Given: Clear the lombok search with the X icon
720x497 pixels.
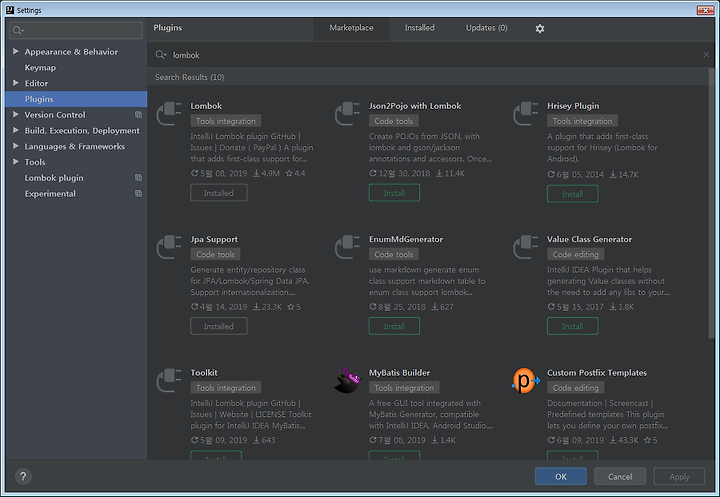Looking at the screenshot, I should (706, 55).
